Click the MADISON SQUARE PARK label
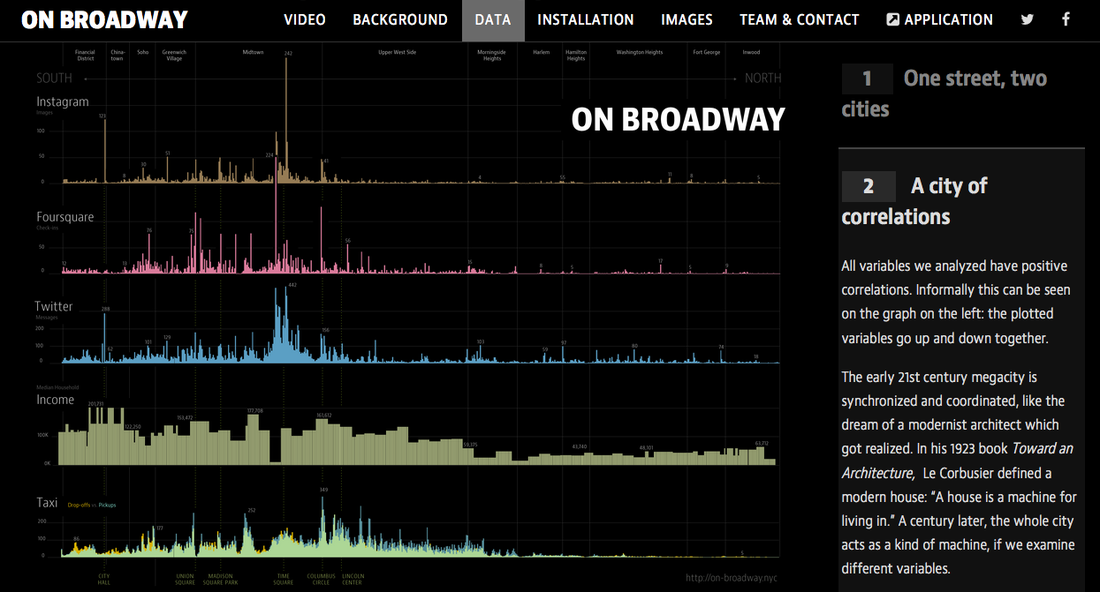Image resolution: width=1100 pixels, height=592 pixels. click(220, 579)
